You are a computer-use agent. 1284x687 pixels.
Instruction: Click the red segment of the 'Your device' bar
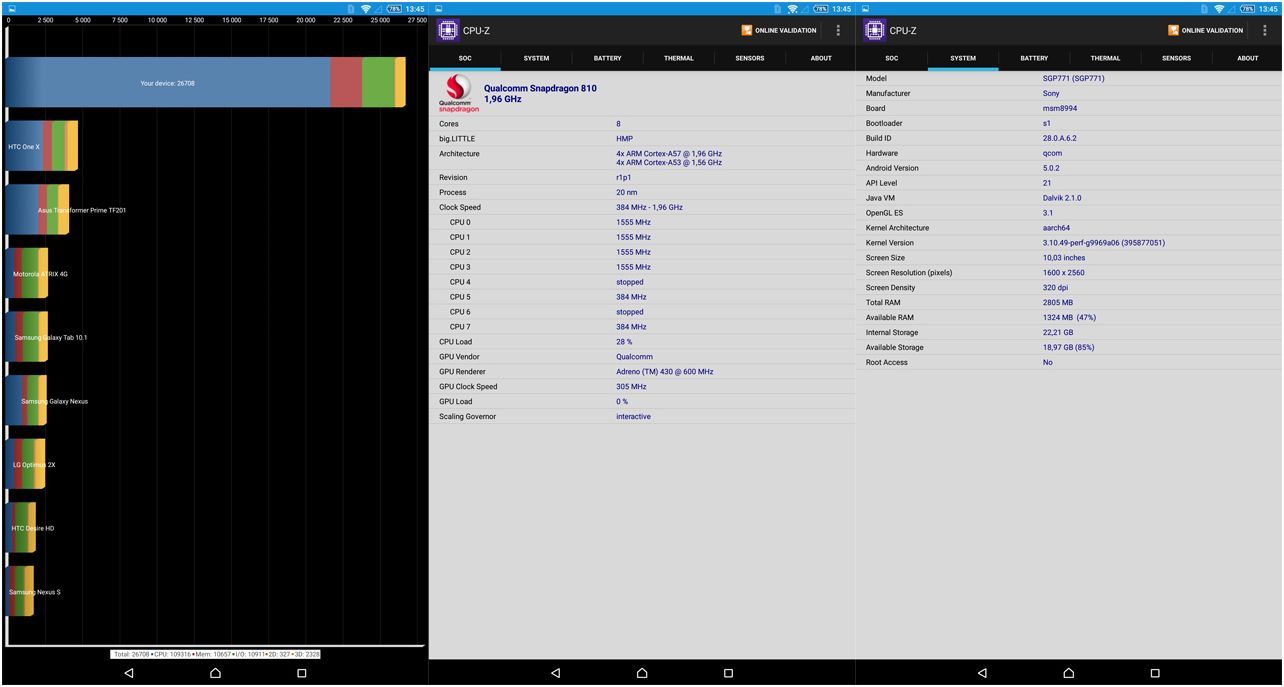[x=345, y=83]
